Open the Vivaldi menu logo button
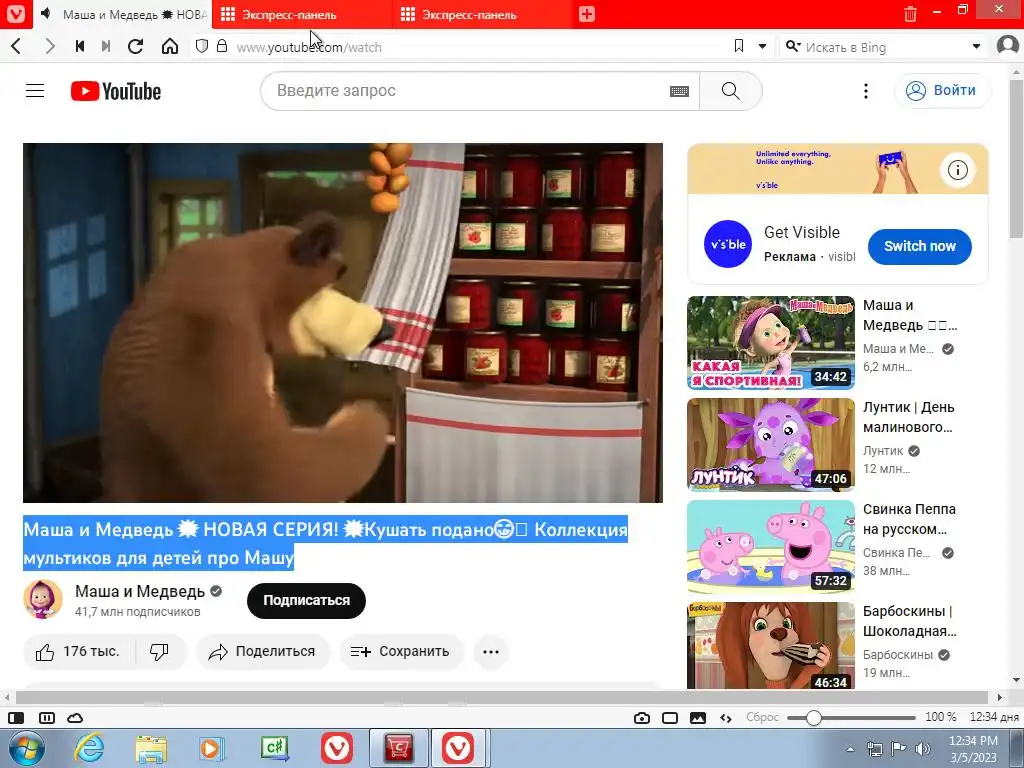This screenshot has height=768, width=1024. (15, 14)
